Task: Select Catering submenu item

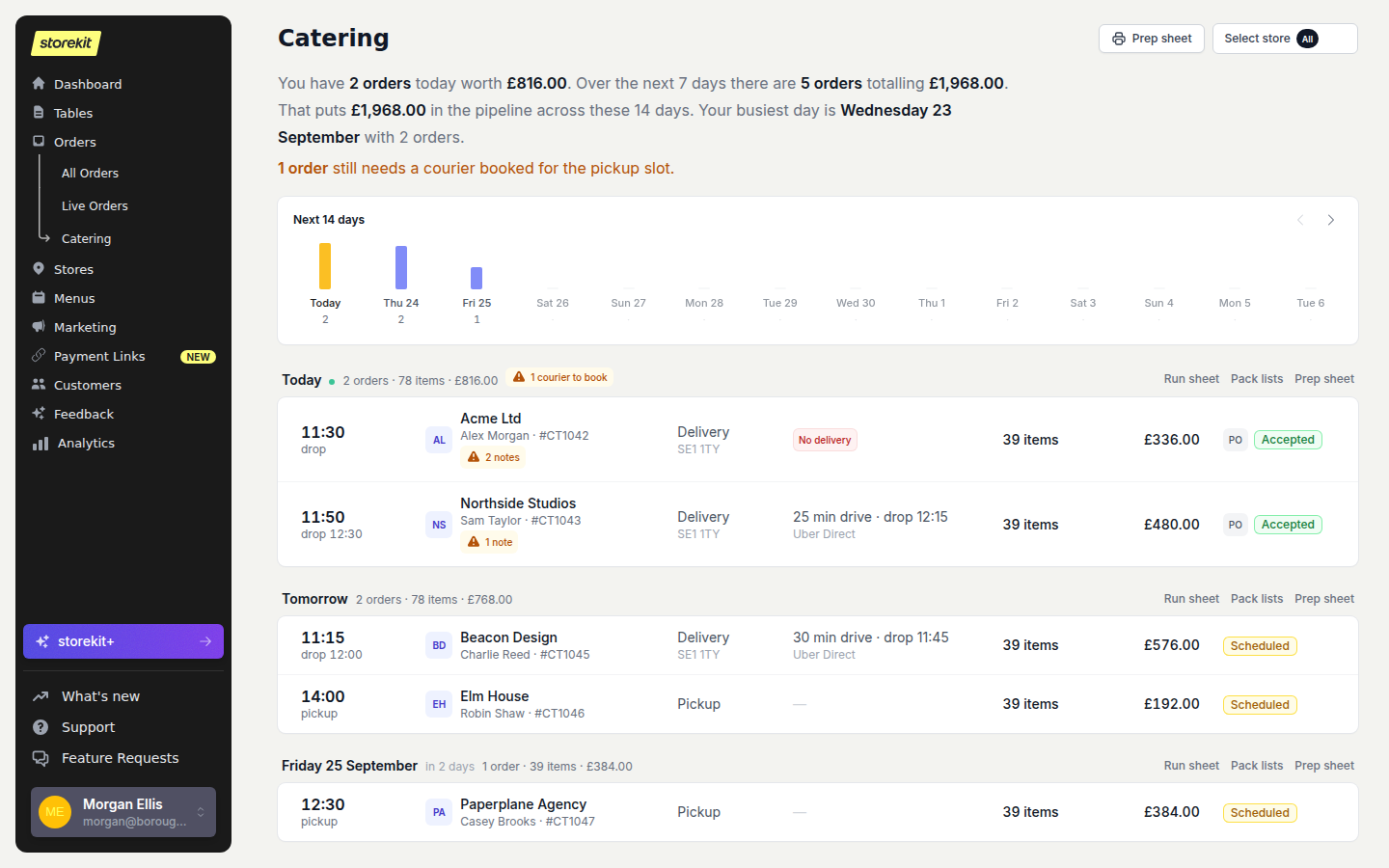Action: (86, 239)
